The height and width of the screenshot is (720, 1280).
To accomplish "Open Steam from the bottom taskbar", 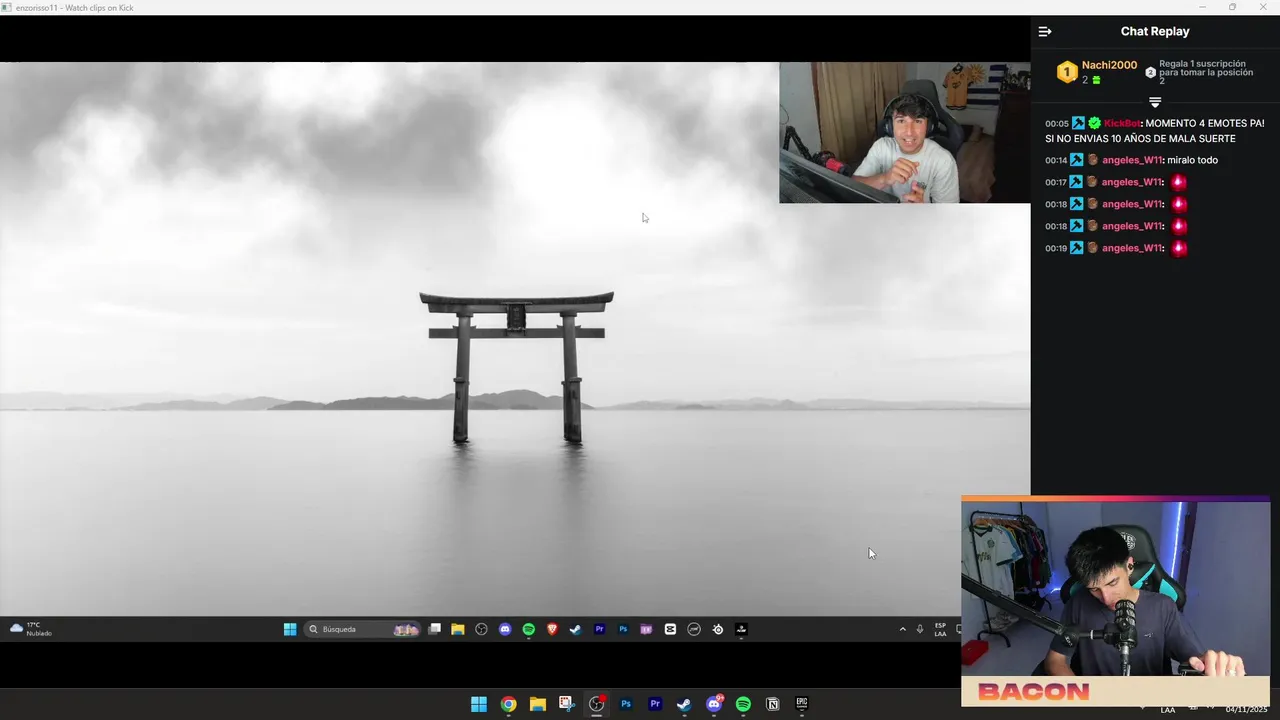I will click(684, 704).
